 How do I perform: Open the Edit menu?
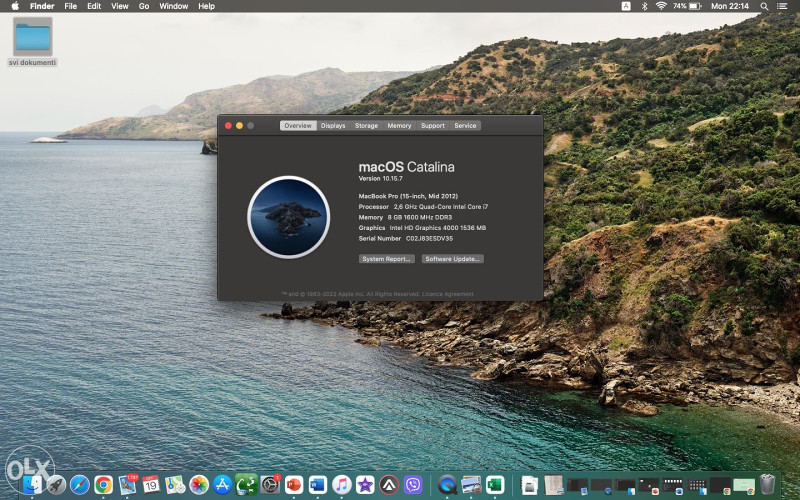[94, 6]
